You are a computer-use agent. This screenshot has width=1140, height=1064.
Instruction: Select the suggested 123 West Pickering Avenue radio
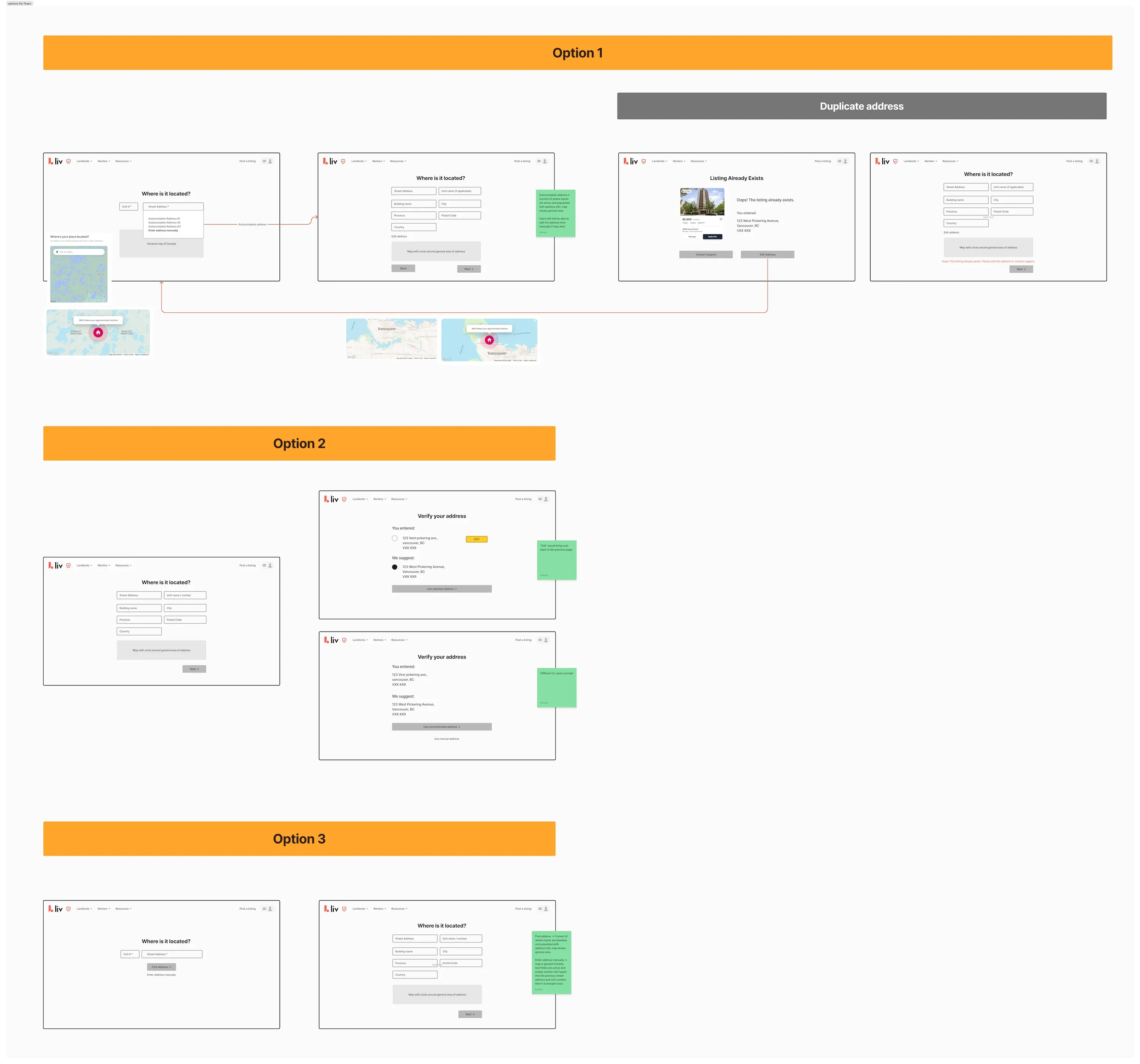click(394, 567)
